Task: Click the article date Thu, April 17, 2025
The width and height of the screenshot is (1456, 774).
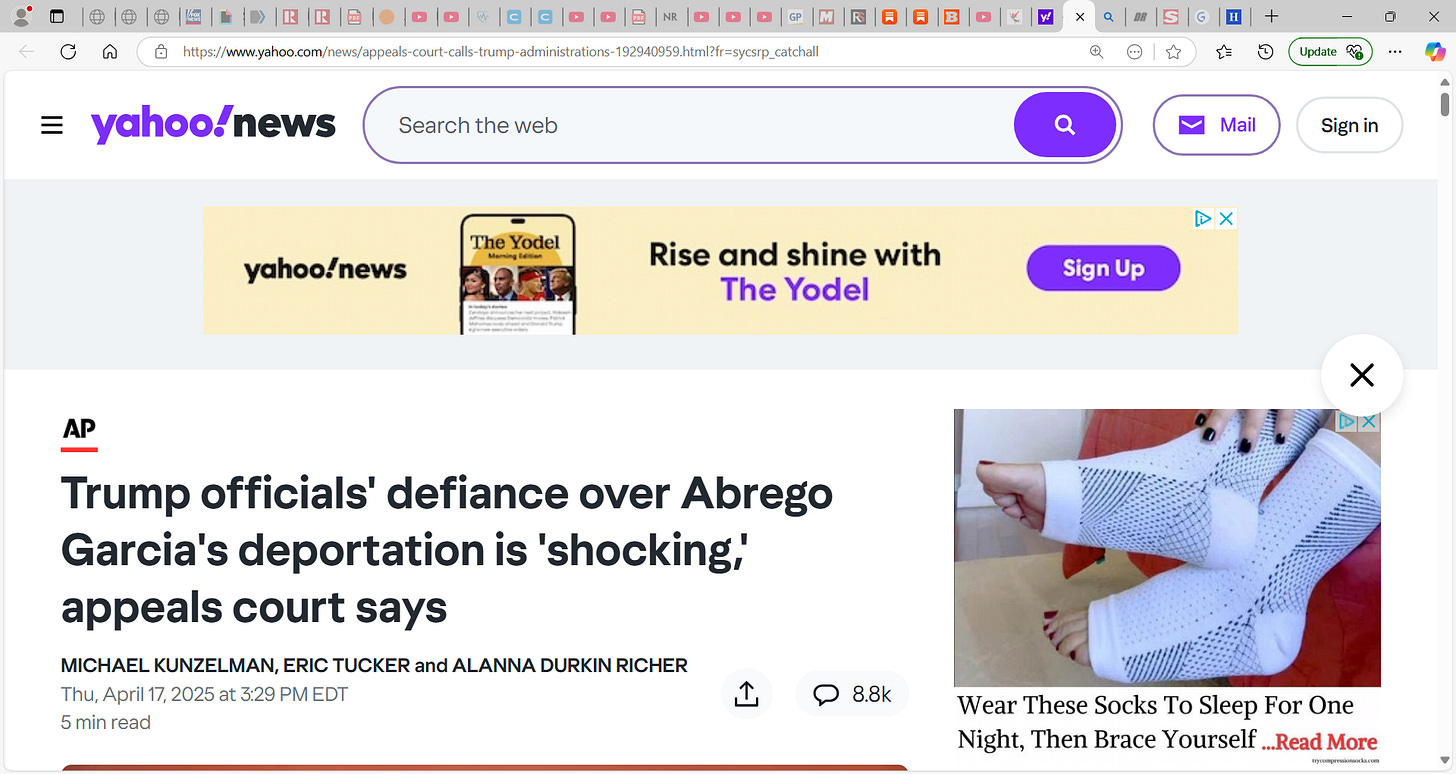Action: 204,694
